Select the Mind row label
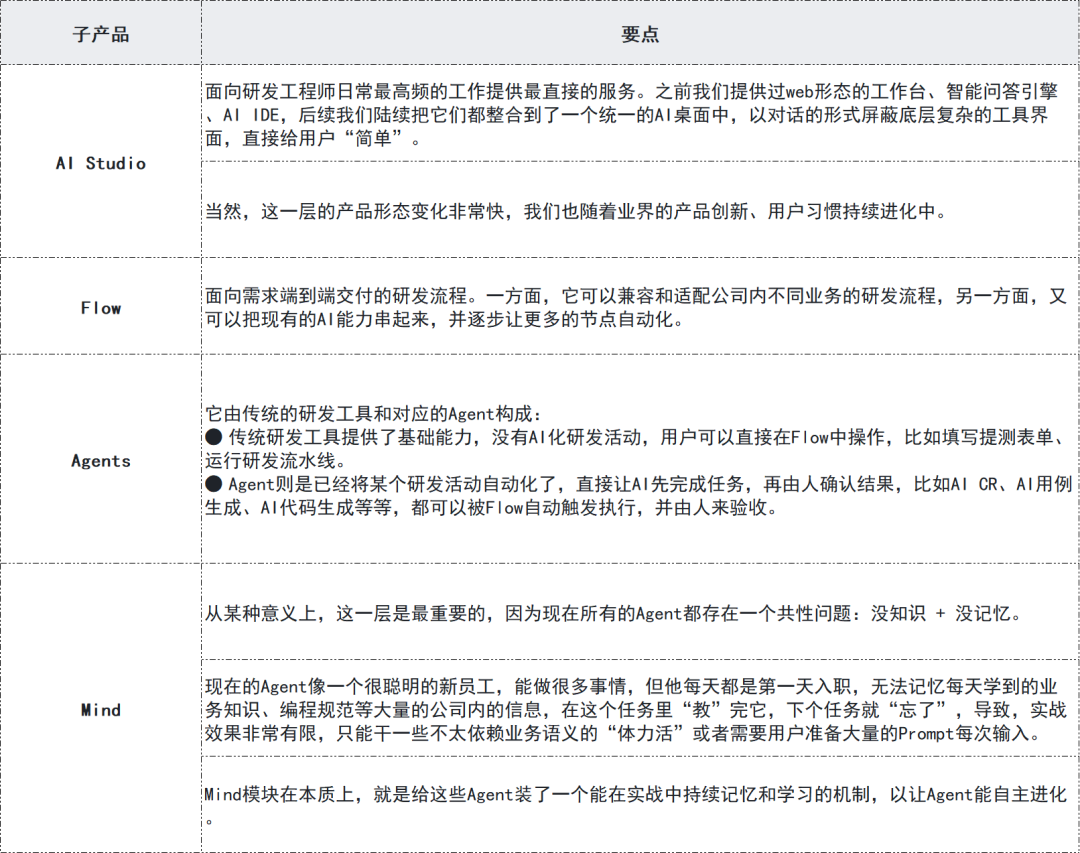Screen dimensions: 1080x853 (x=103, y=710)
